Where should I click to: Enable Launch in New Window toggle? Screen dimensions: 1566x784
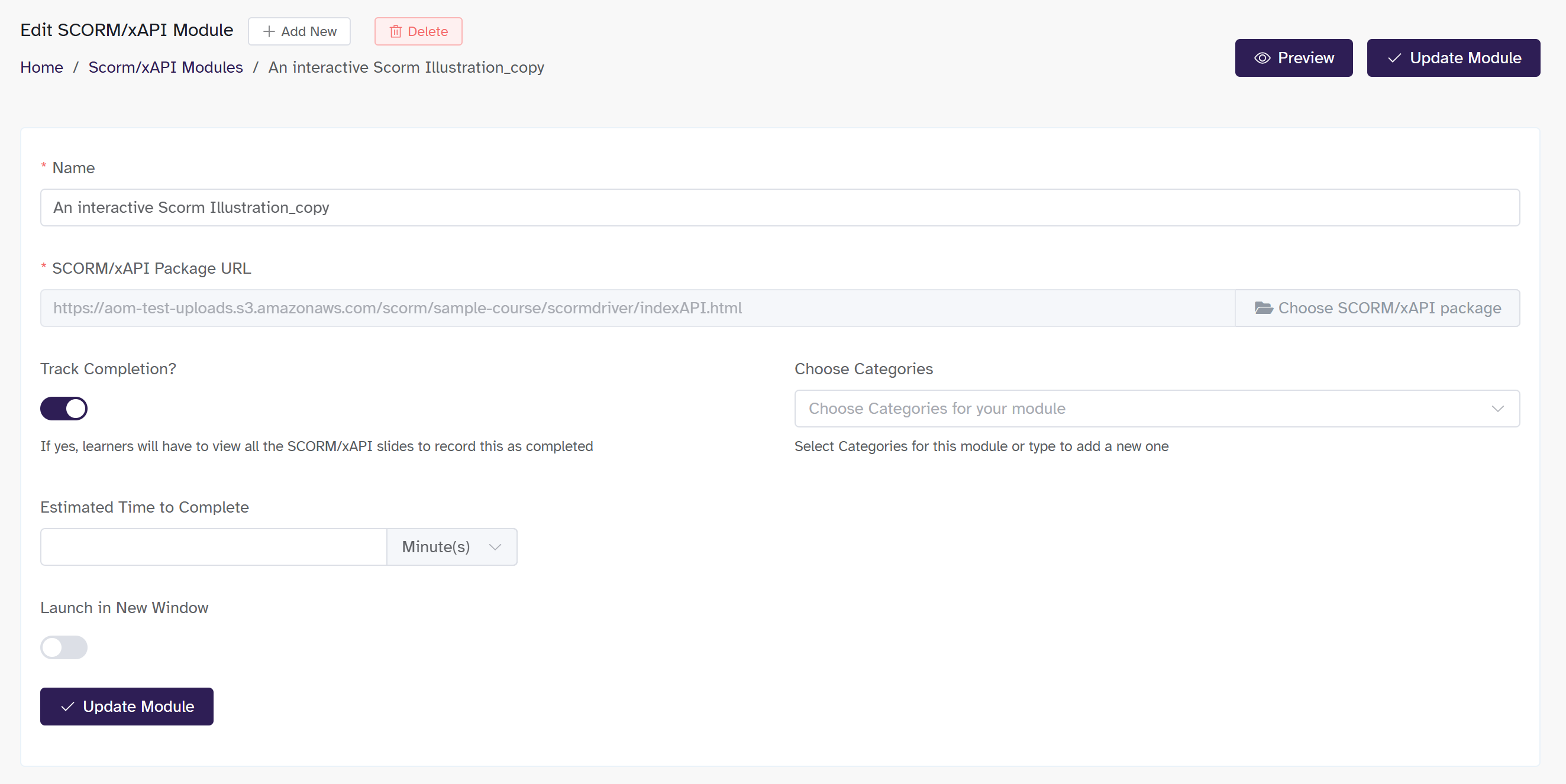[x=64, y=647]
